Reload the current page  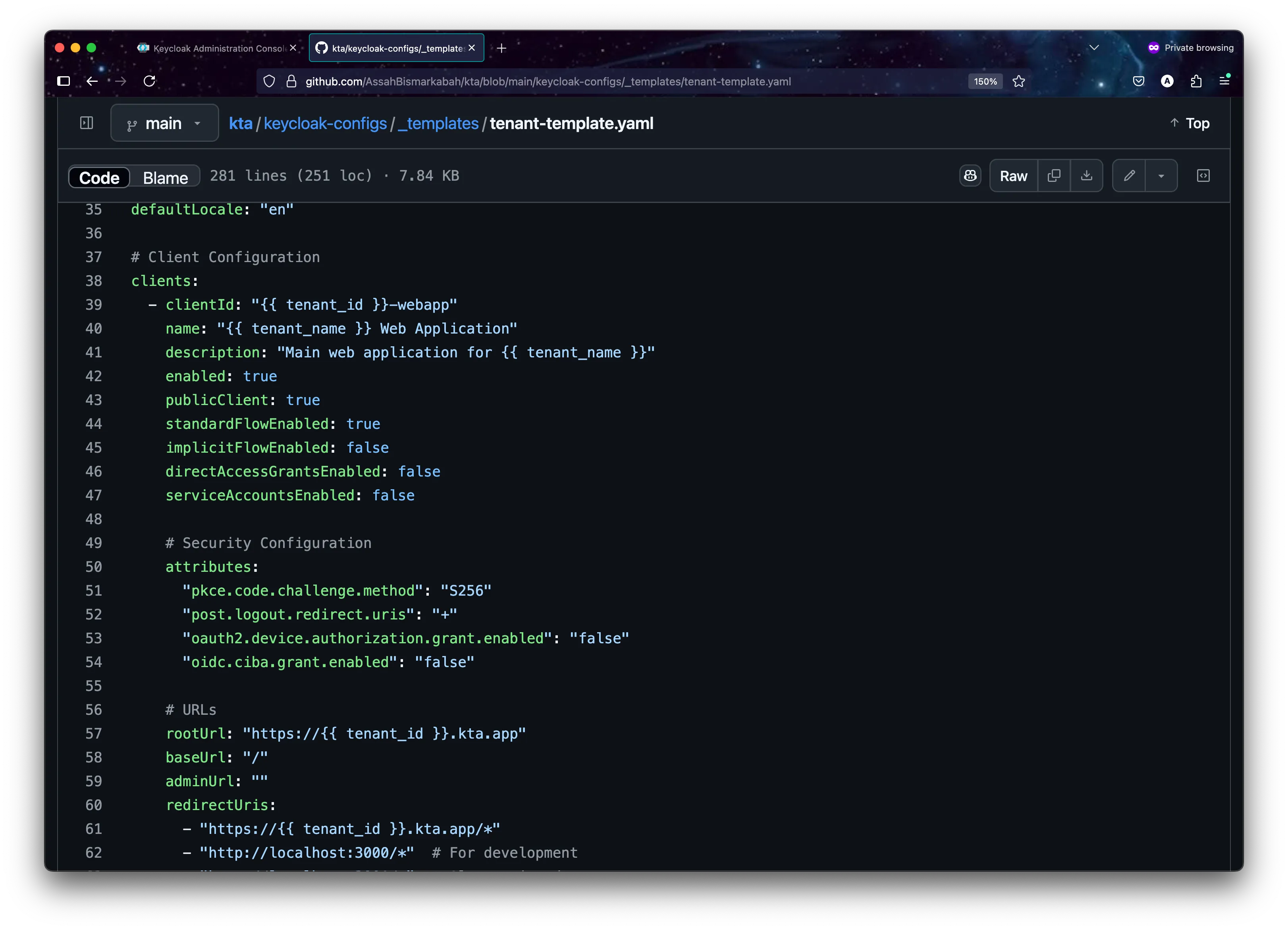pyautogui.click(x=149, y=81)
